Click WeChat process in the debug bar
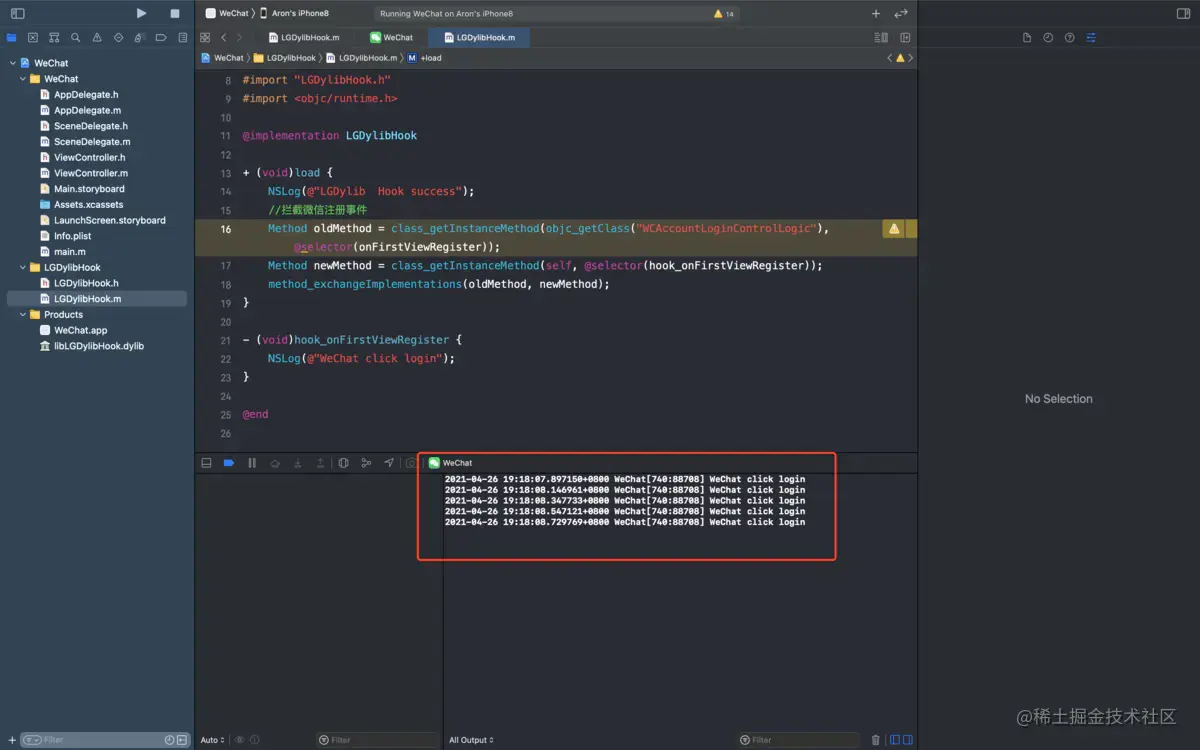The width and height of the screenshot is (1200, 750). point(450,463)
